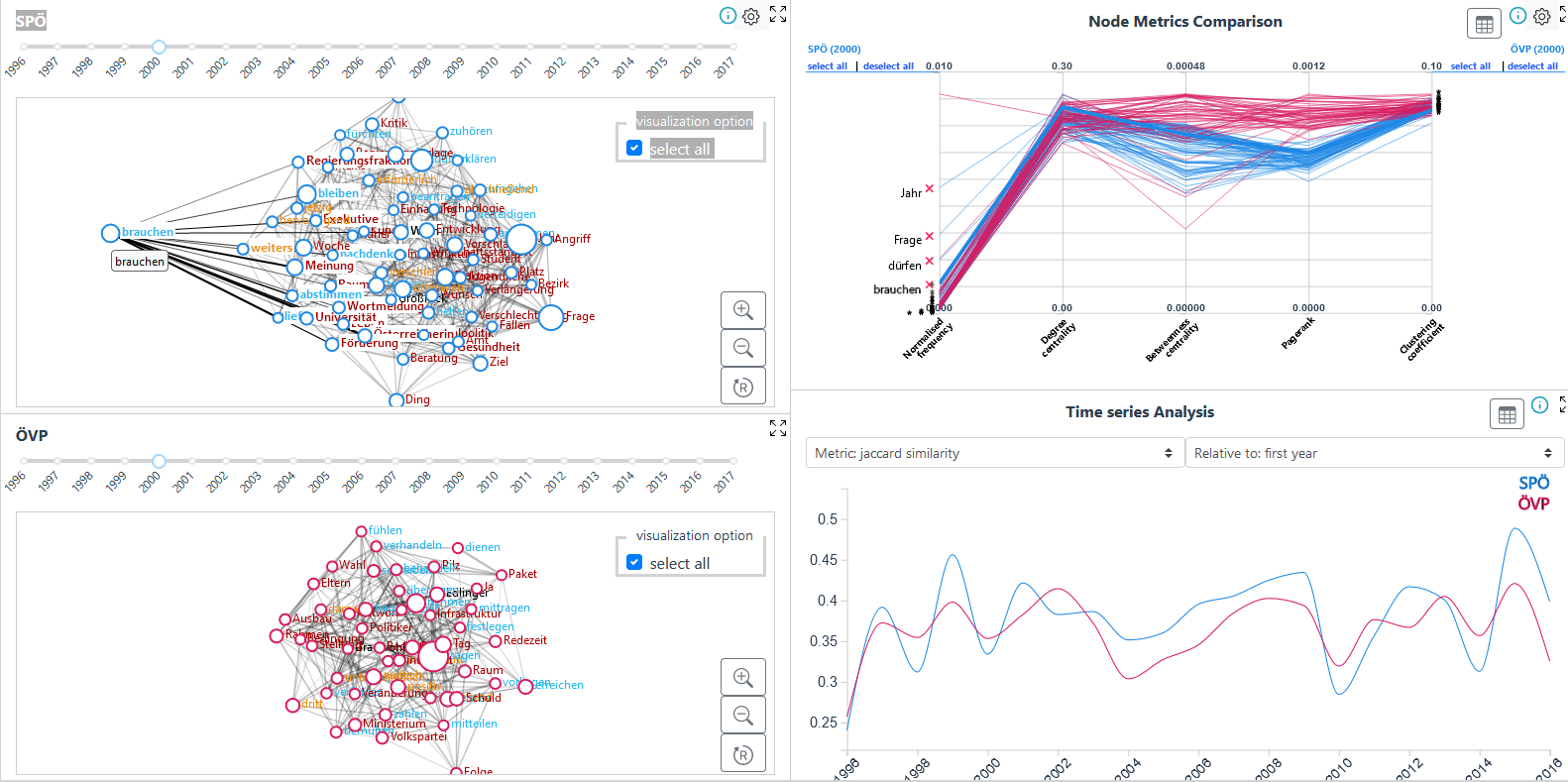Viewport: 1568px width, 782px height.
Task: Open info for Node Metrics Comparison
Action: (x=1517, y=16)
